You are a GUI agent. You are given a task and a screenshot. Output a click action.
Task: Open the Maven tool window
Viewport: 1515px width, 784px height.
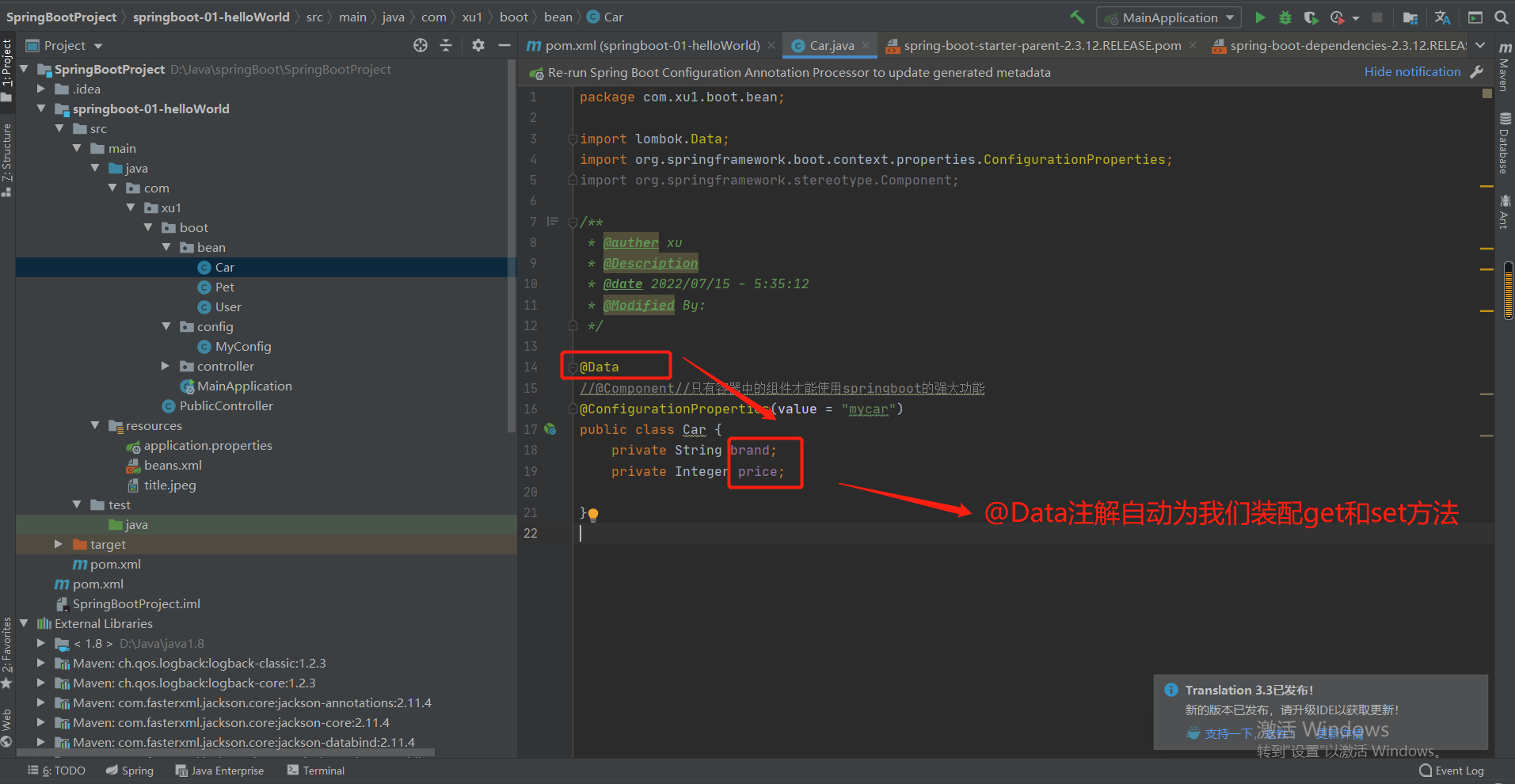tap(1505, 67)
